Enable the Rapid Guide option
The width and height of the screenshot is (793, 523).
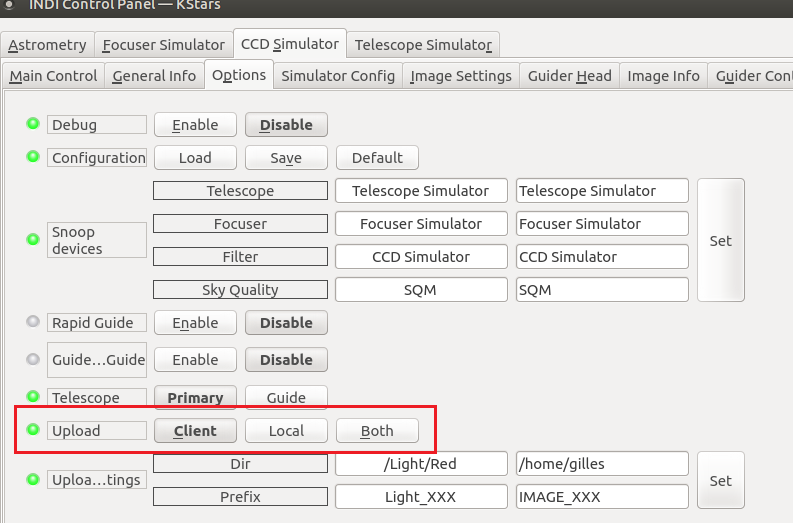pyautogui.click(x=195, y=323)
